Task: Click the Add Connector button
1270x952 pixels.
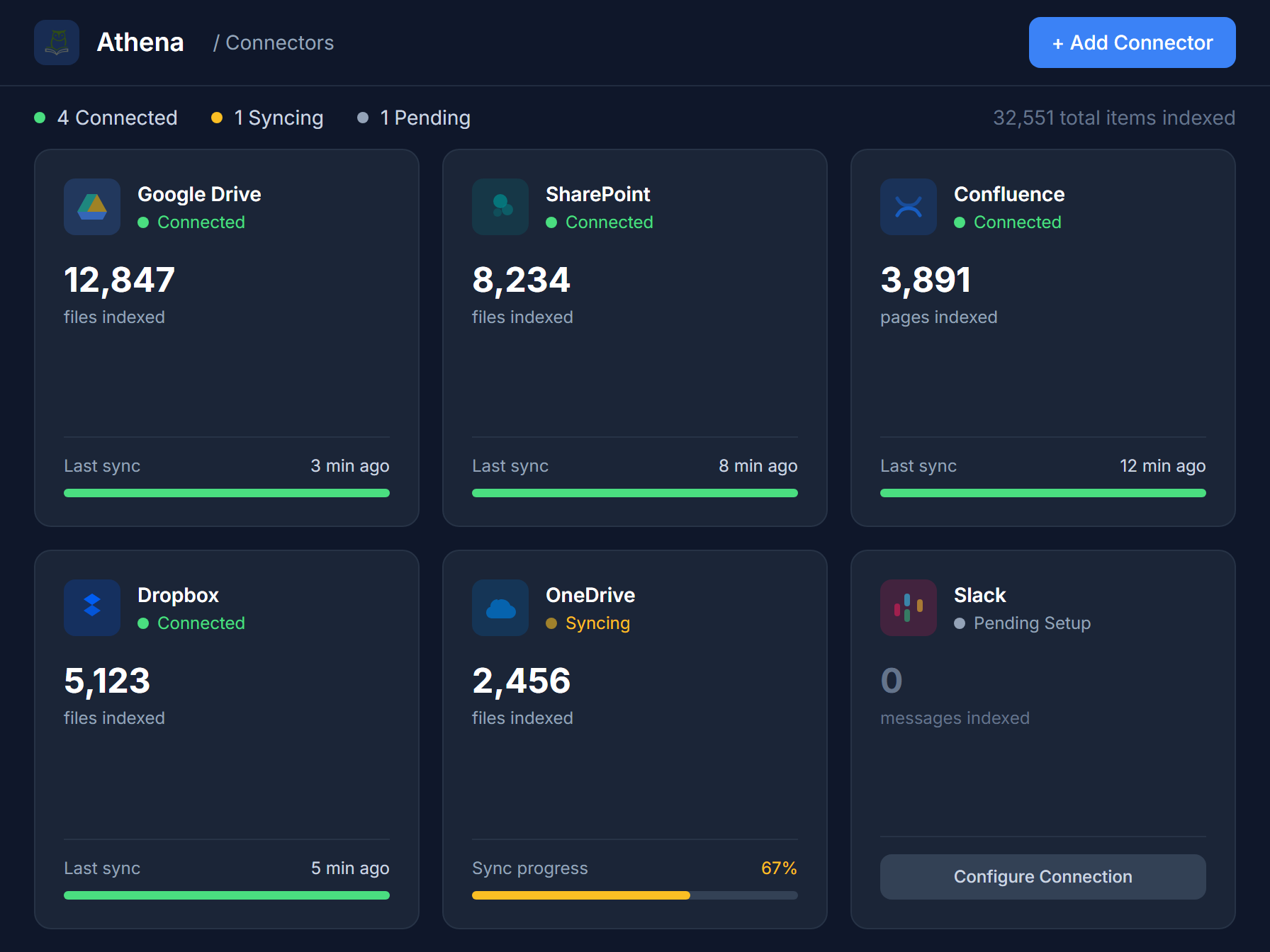Action: (1131, 42)
